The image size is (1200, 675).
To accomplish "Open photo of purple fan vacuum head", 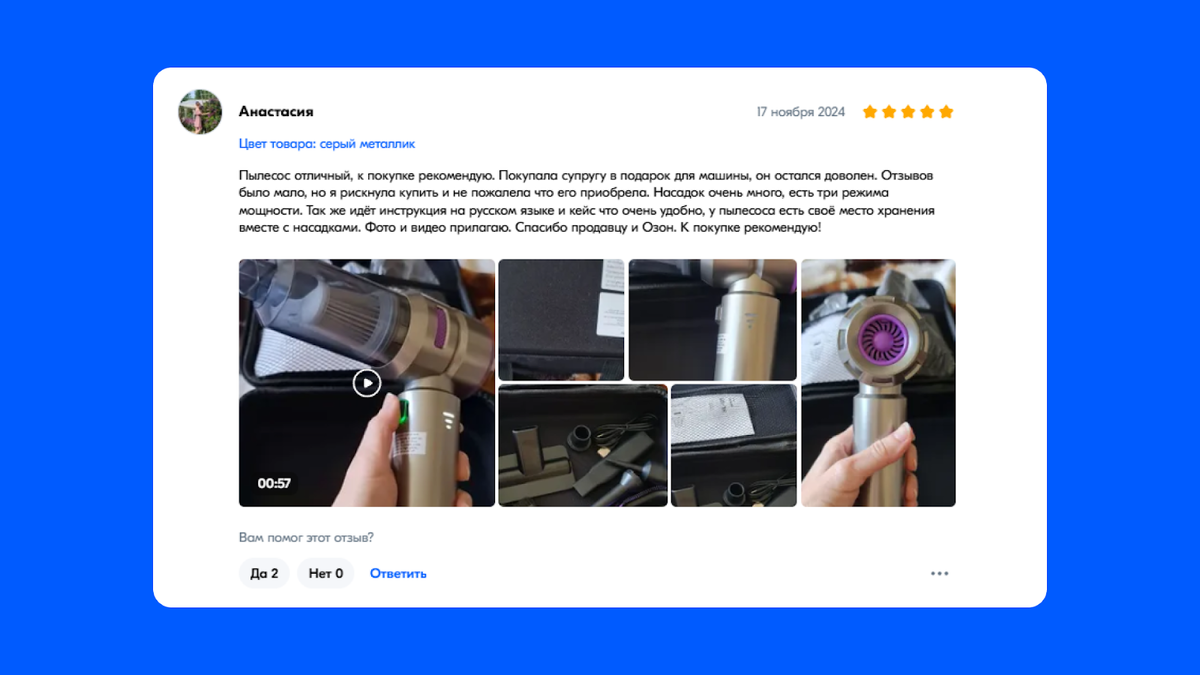I will click(878, 383).
